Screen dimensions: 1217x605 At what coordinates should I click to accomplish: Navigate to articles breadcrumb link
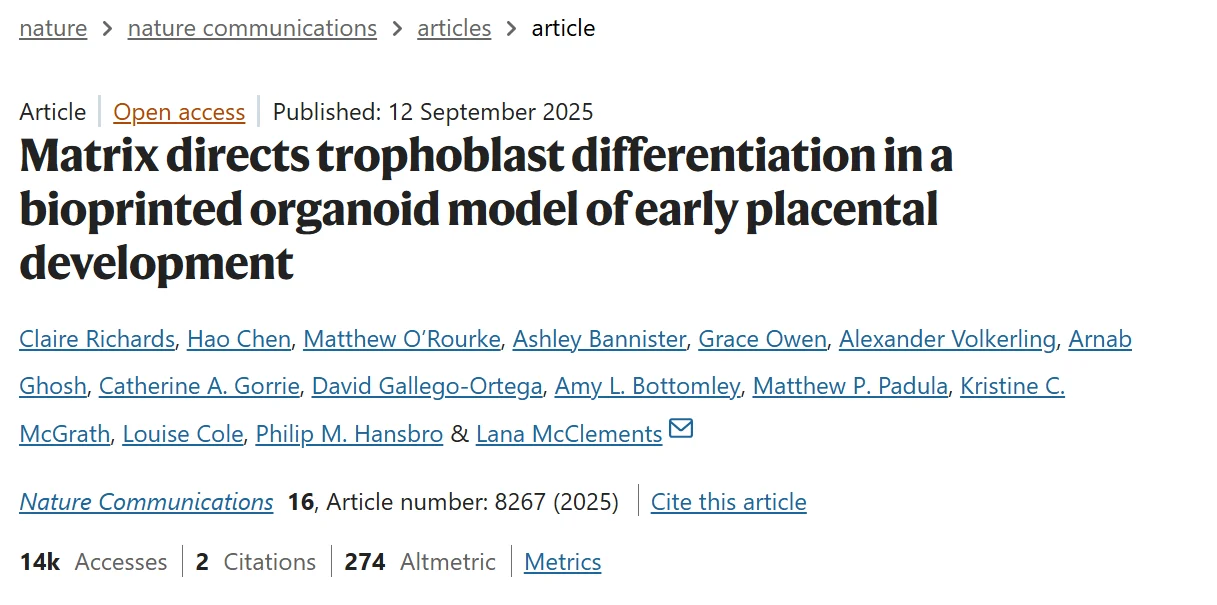(454, 28)
